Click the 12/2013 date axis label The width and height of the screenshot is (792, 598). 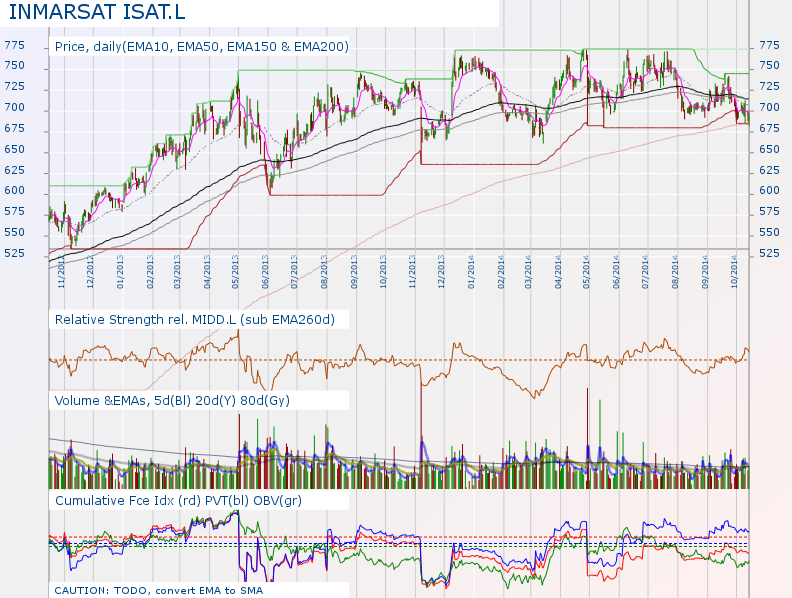pyautogui.click(x=441, y=272)
